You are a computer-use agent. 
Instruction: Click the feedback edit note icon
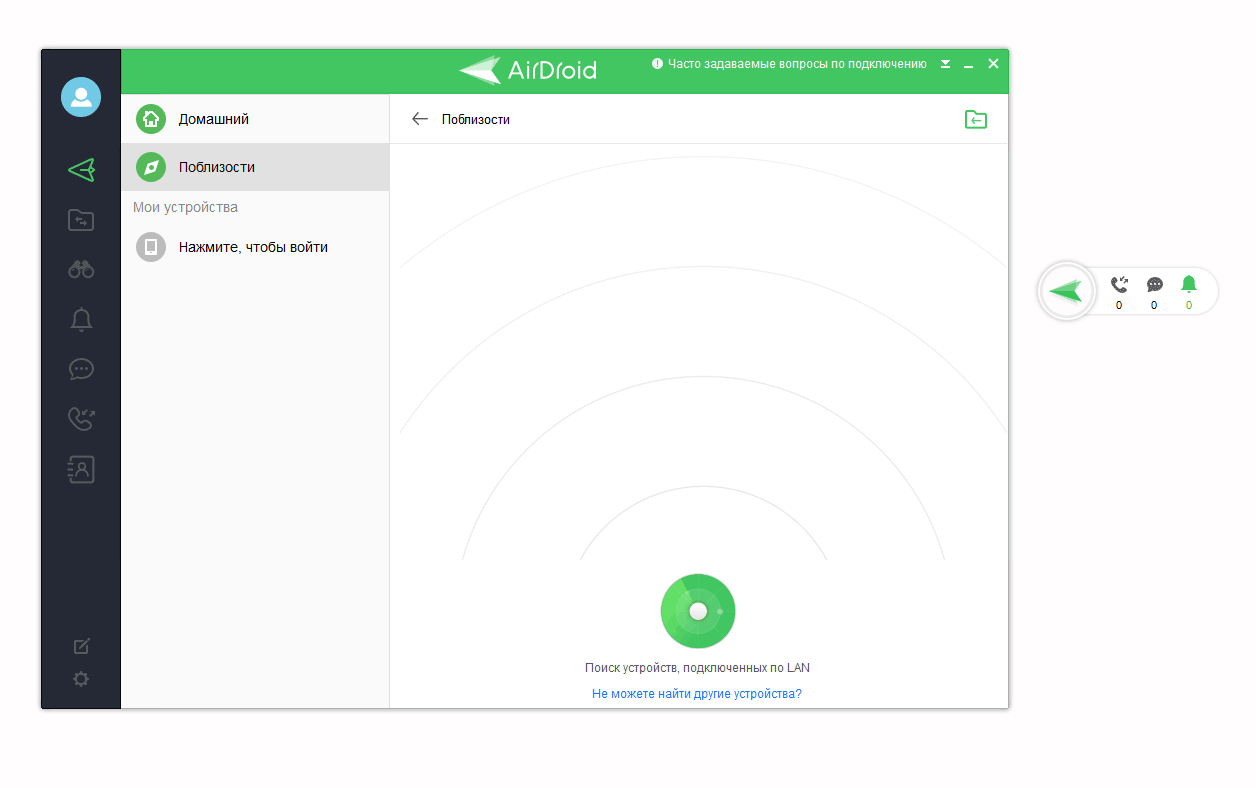click(82, 646)
